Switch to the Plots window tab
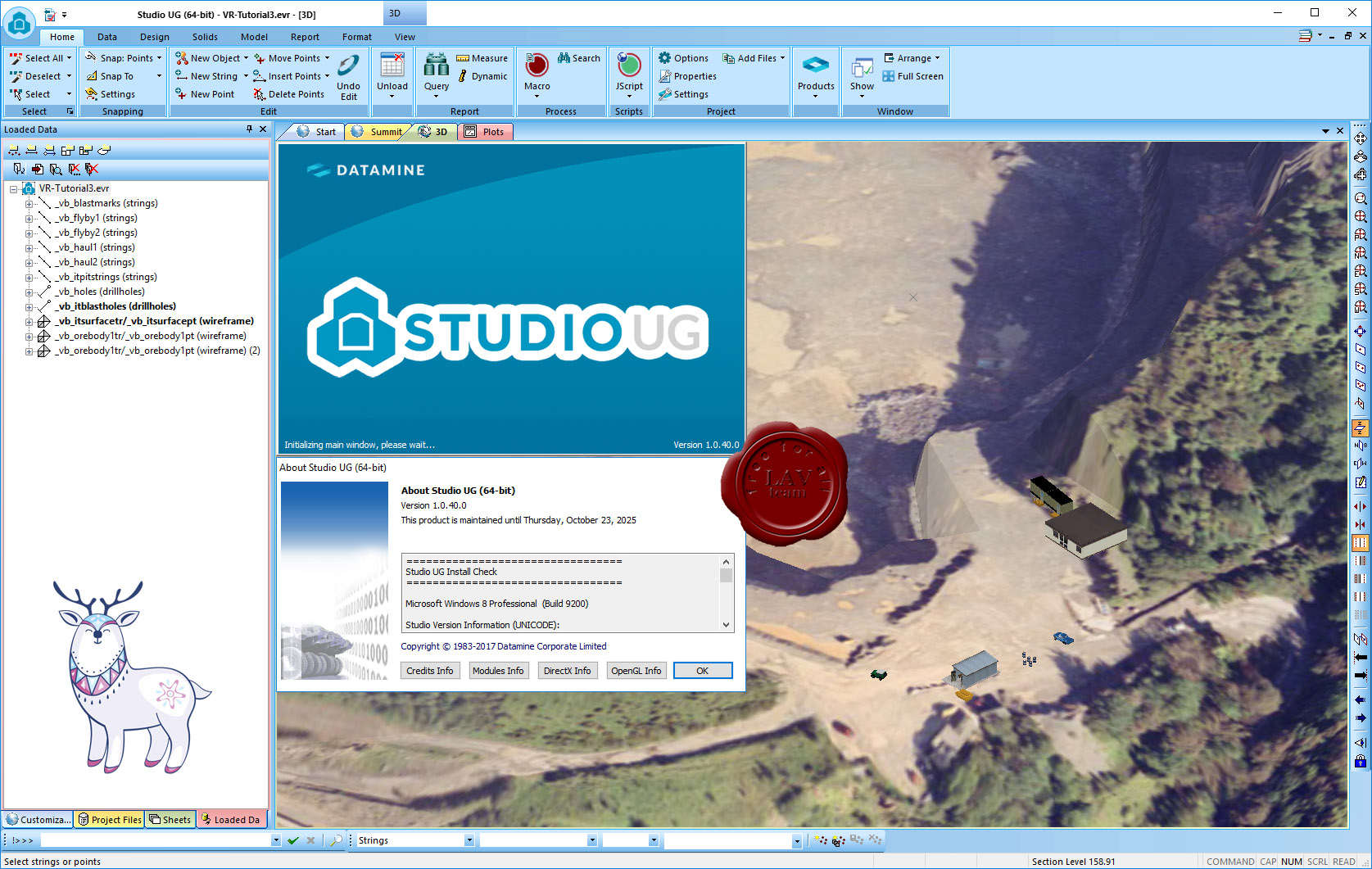The image size is (1372, 869). [x=485, y=132]
